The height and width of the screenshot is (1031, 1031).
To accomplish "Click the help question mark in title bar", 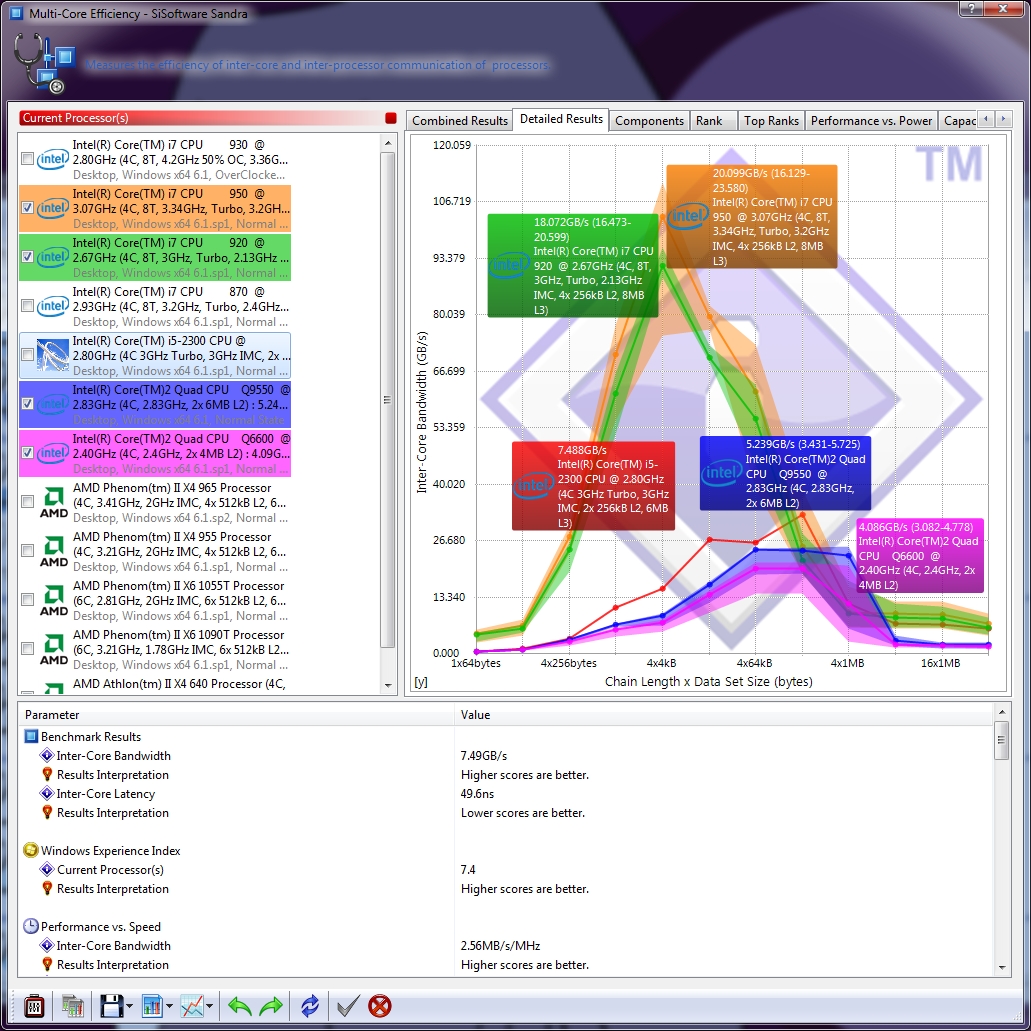I will click(971, 8).
